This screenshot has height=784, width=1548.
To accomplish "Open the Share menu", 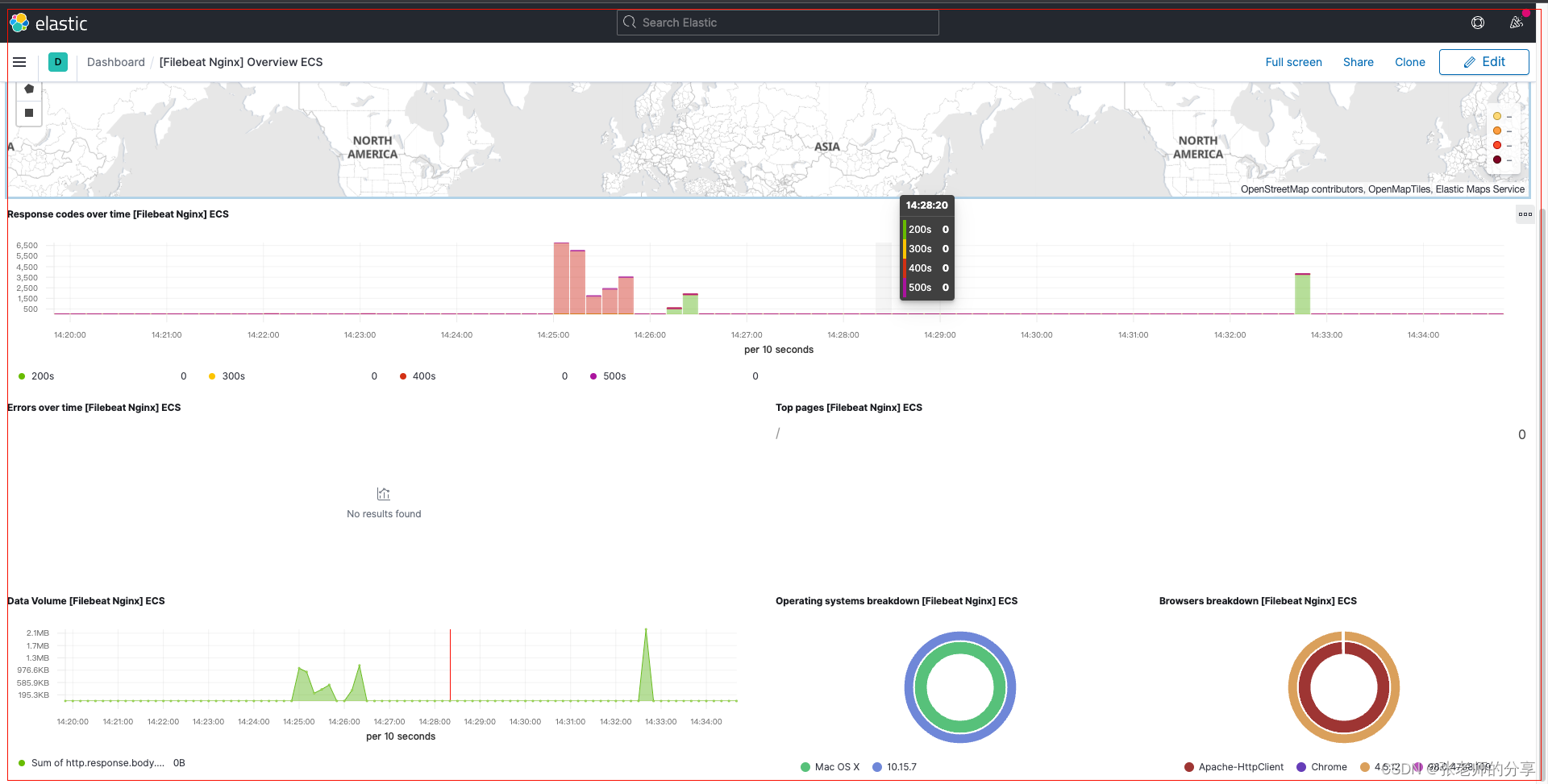I will pyautogui.click(x=1358, y=62).
